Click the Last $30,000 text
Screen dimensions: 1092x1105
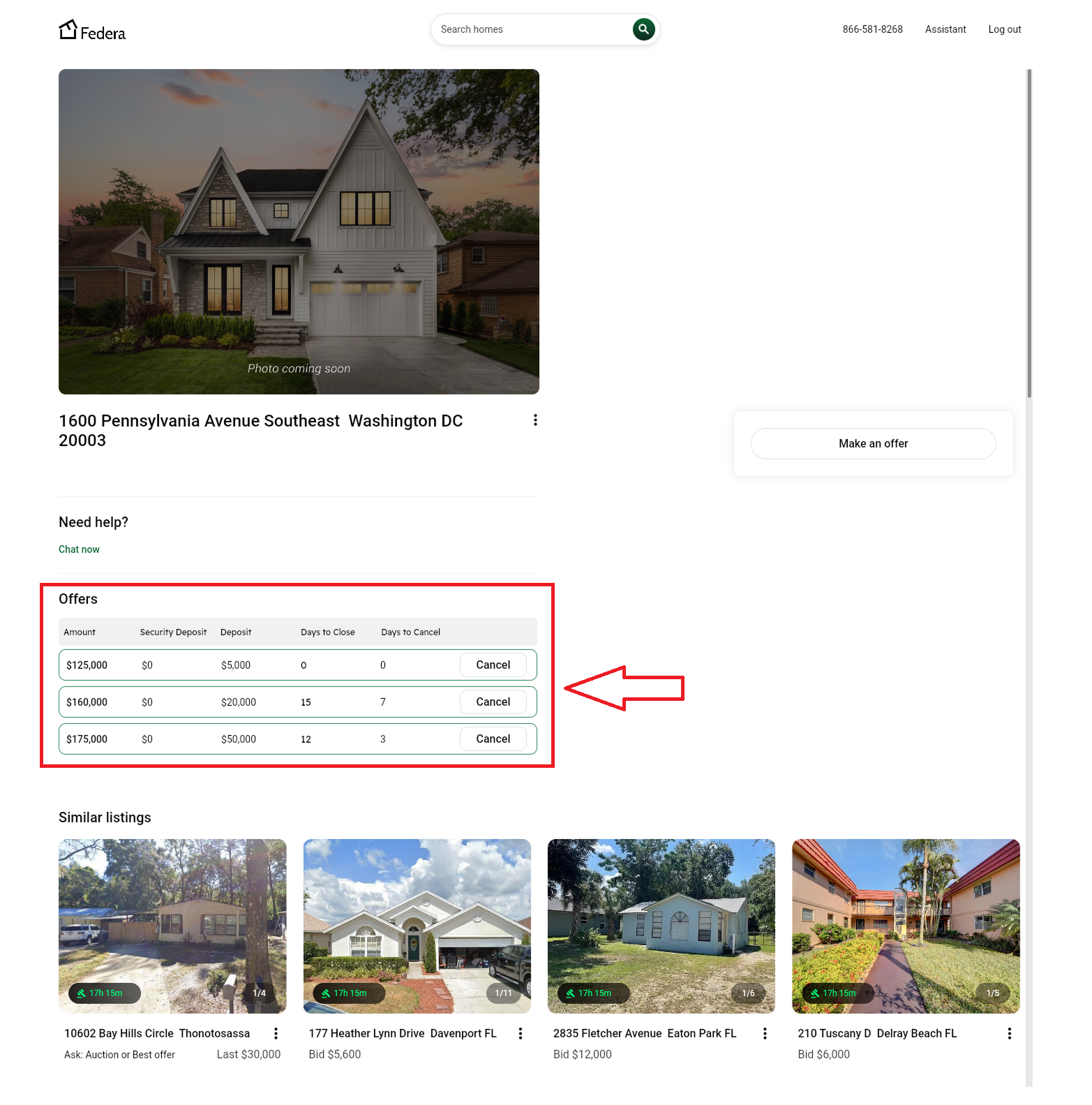point(248,1055)
